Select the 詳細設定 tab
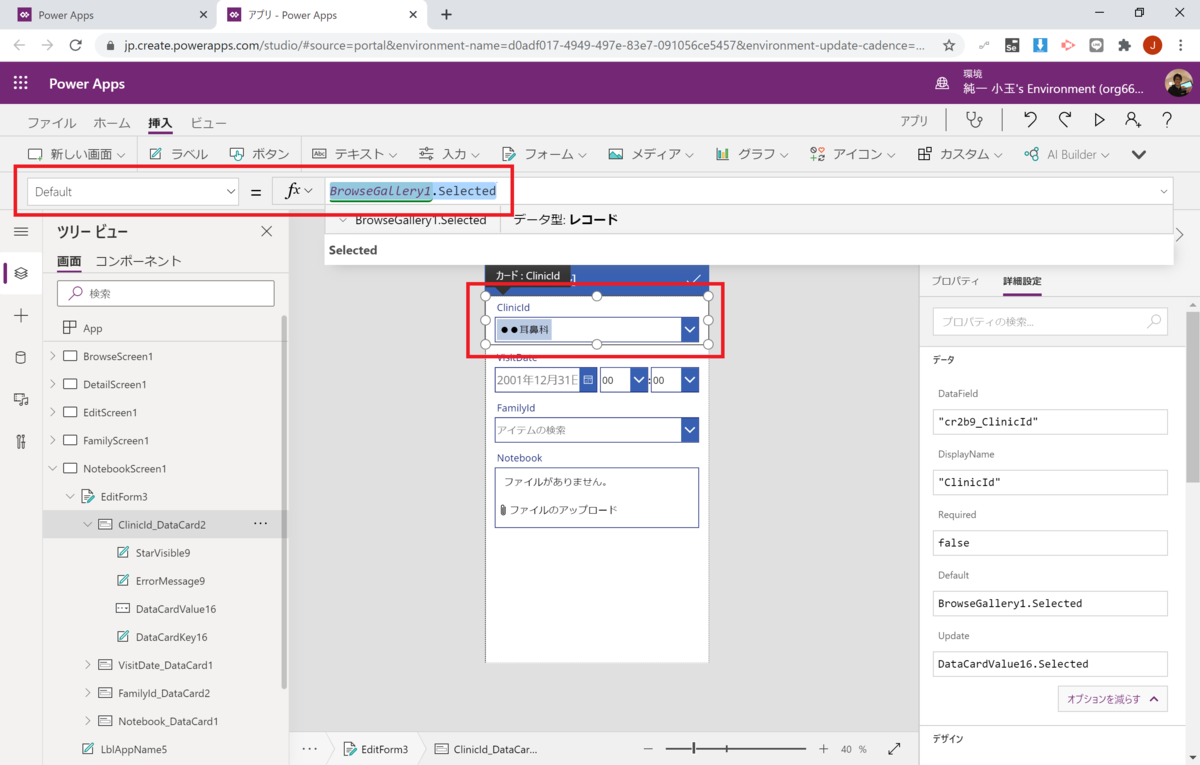 [x=1022, y=281]
